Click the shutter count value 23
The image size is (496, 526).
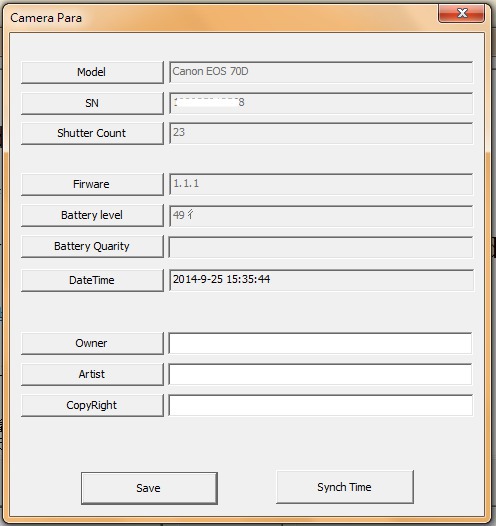pyautogui.click(x=321, y=134)
